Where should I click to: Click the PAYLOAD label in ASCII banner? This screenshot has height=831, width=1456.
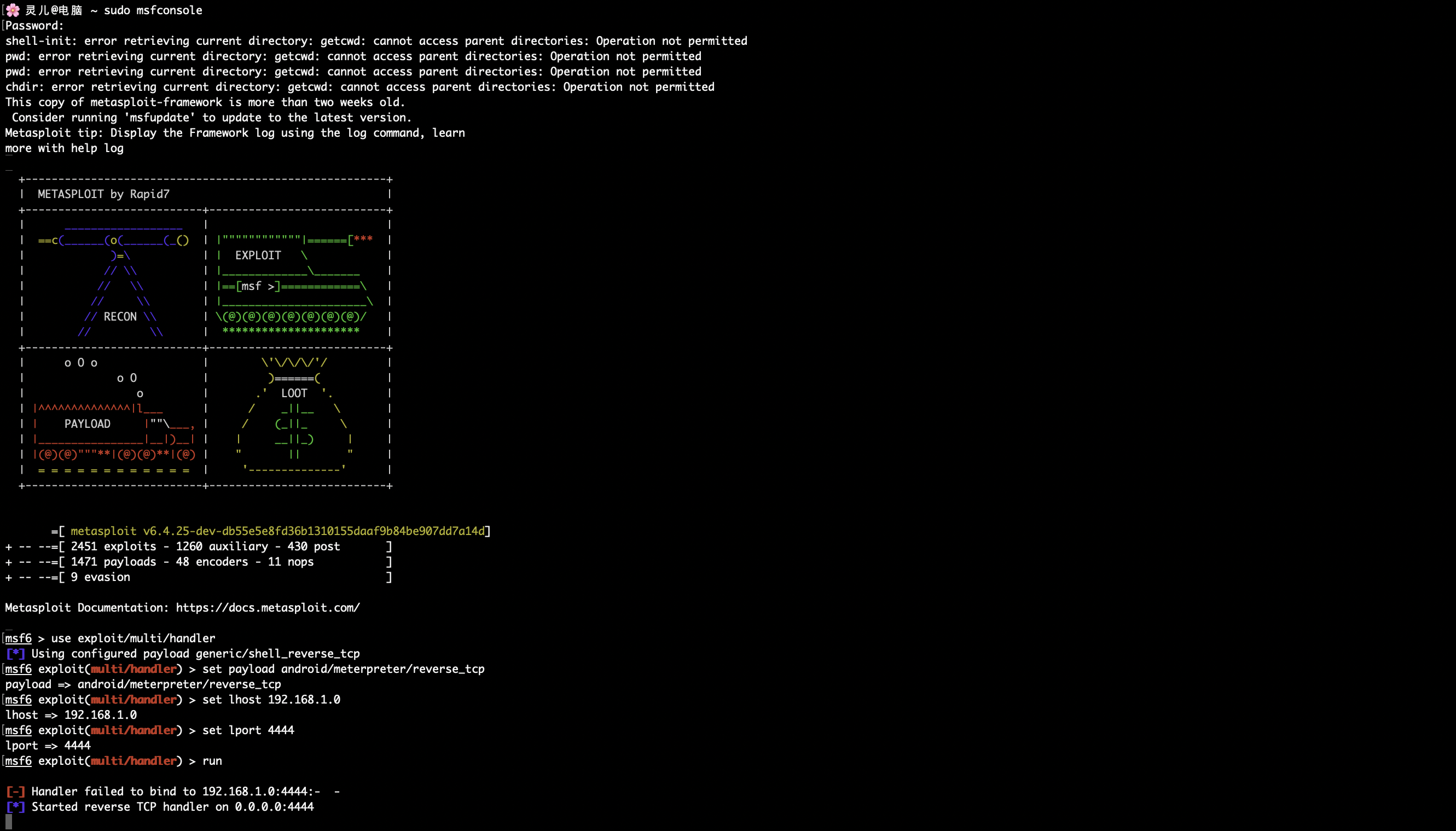pyautogui.click(x=88, y=423)
